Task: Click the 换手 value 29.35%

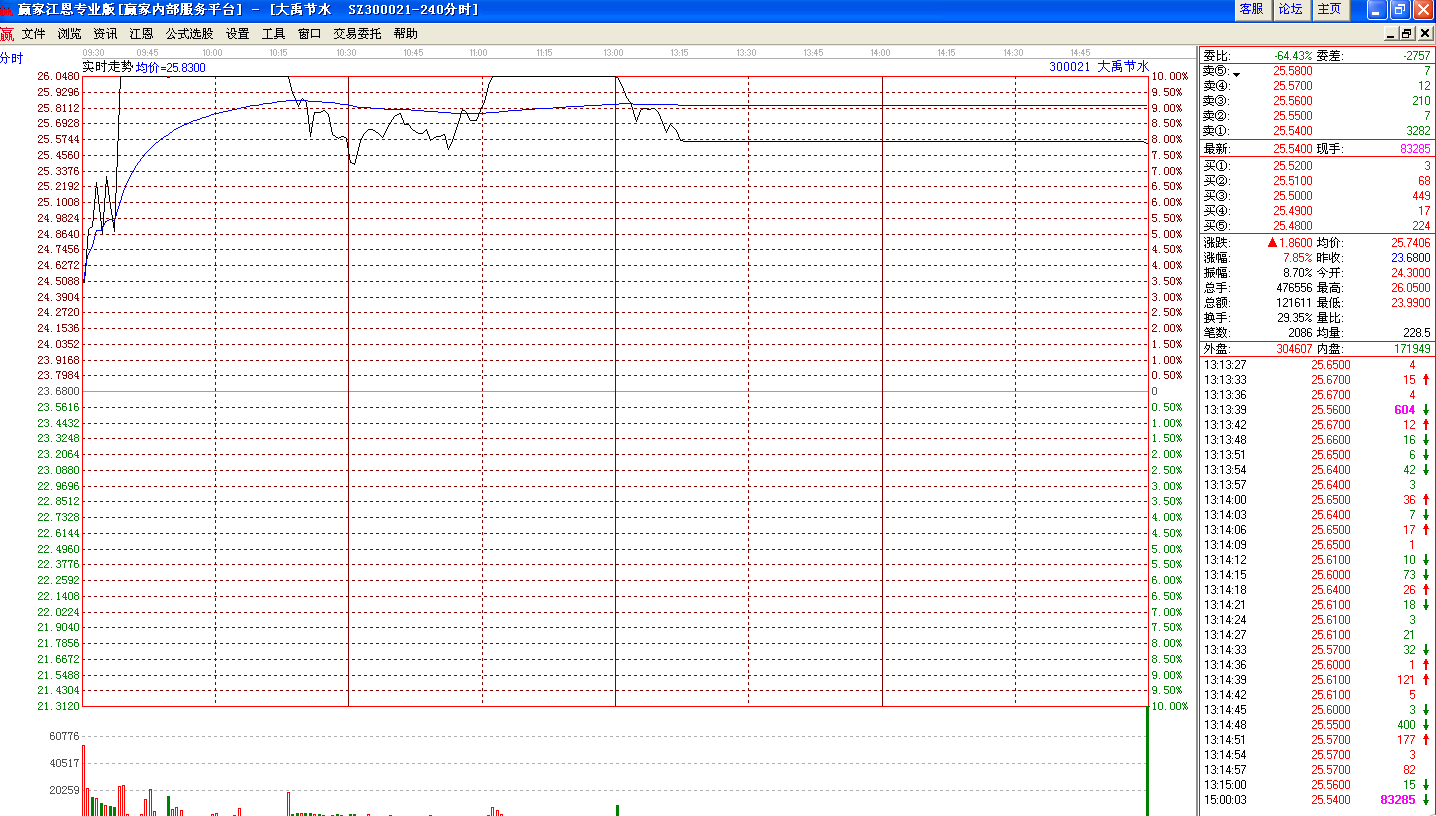Action: click(1294, 318)
